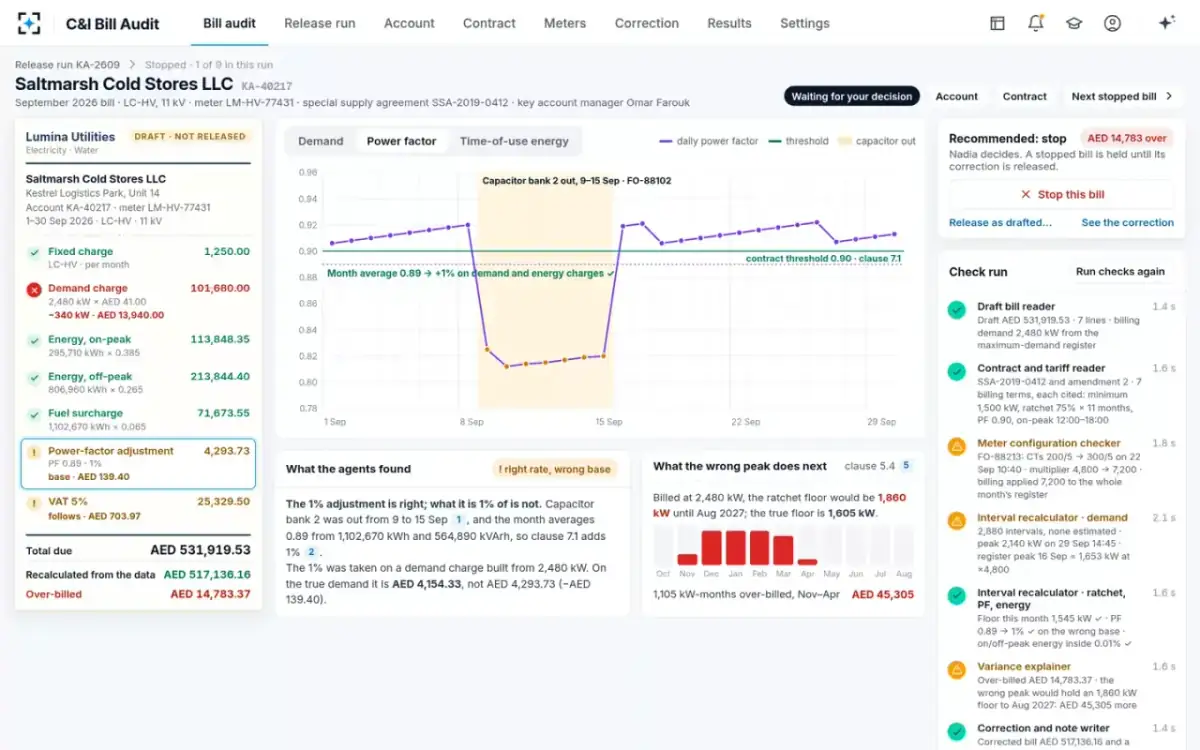1200x750 pixels.
Task: Click the red error icon beside Demand charge
Action: click(34, 289)
